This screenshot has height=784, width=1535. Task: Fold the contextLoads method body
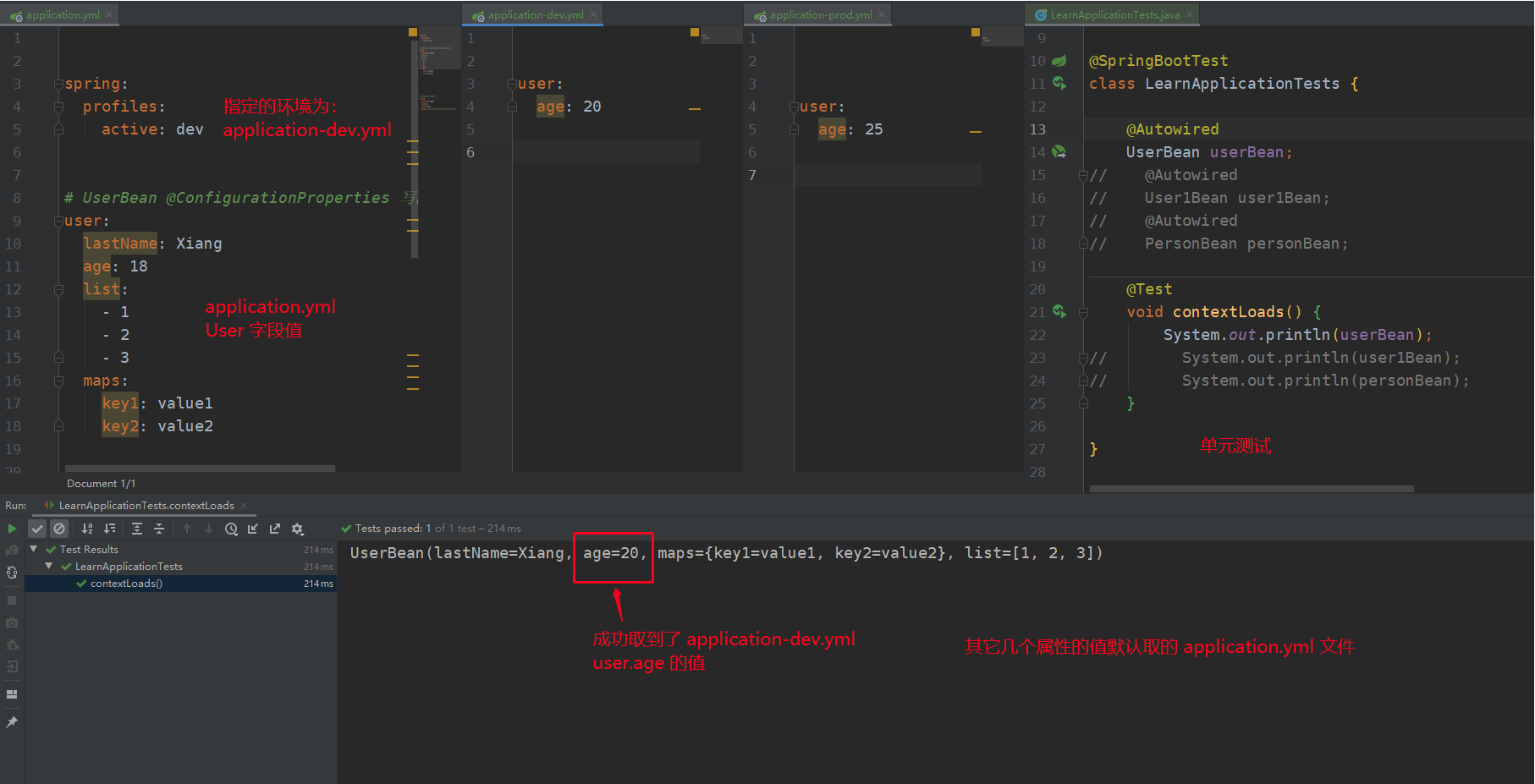[x=1083, y=312]
